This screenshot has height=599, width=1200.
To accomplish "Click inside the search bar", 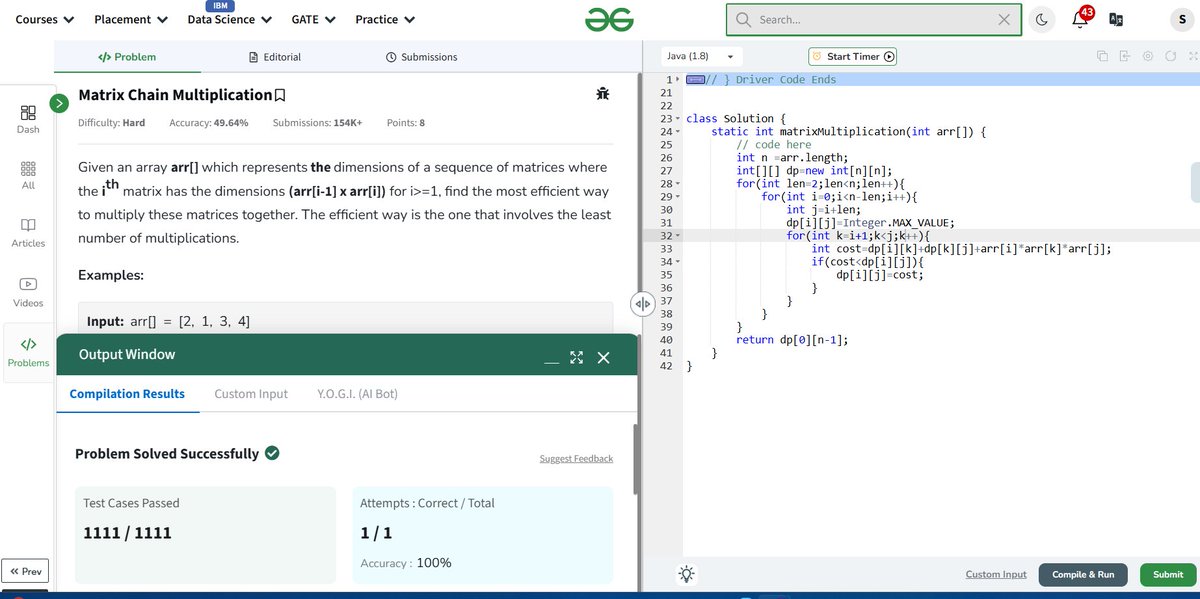I will pyautogui.click(x=875, y=19).
